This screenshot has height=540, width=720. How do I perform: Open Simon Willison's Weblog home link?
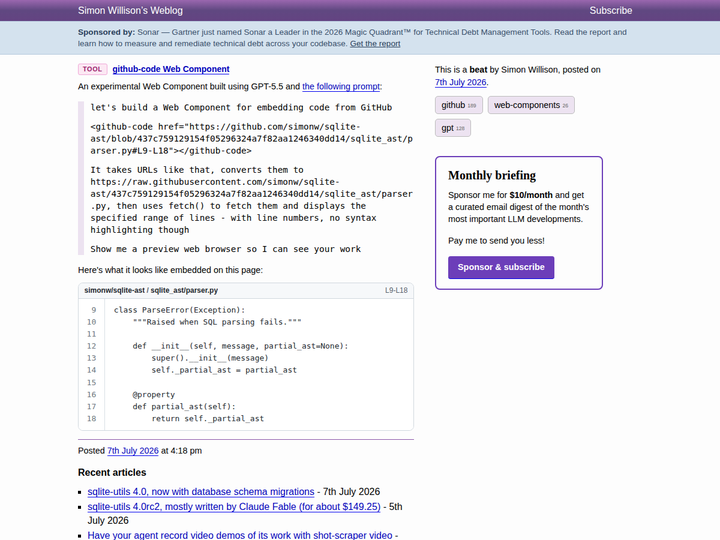point(130,11)
